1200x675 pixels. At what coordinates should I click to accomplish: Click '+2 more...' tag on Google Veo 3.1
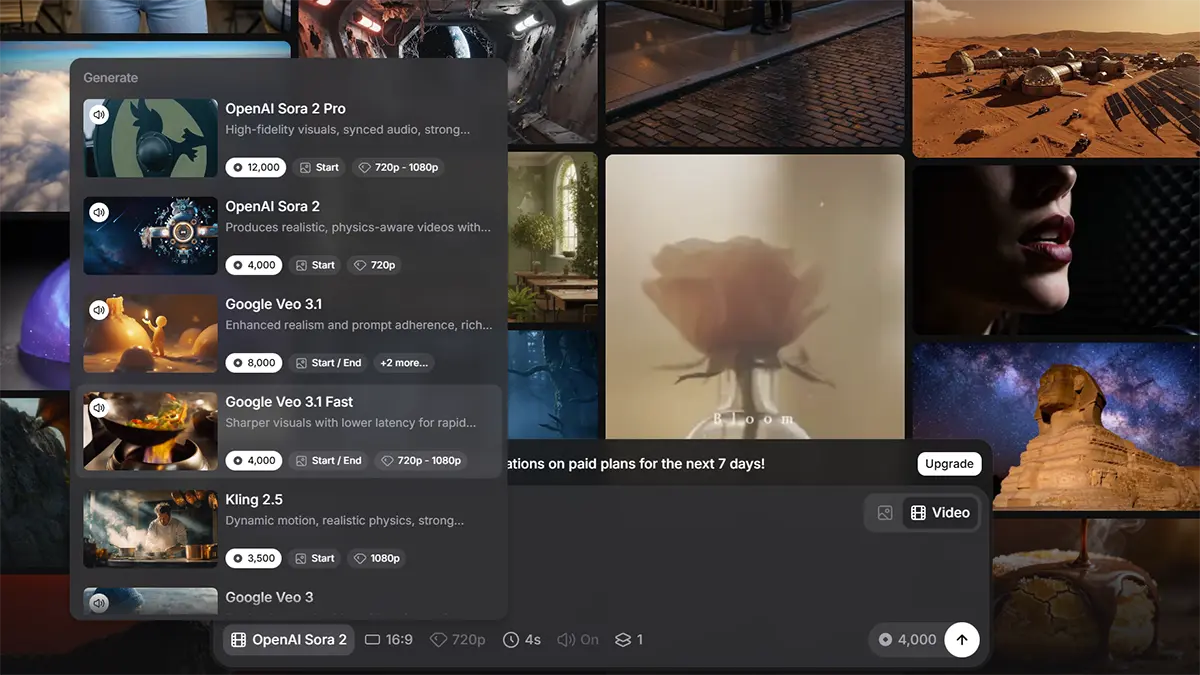pos(404,363)
